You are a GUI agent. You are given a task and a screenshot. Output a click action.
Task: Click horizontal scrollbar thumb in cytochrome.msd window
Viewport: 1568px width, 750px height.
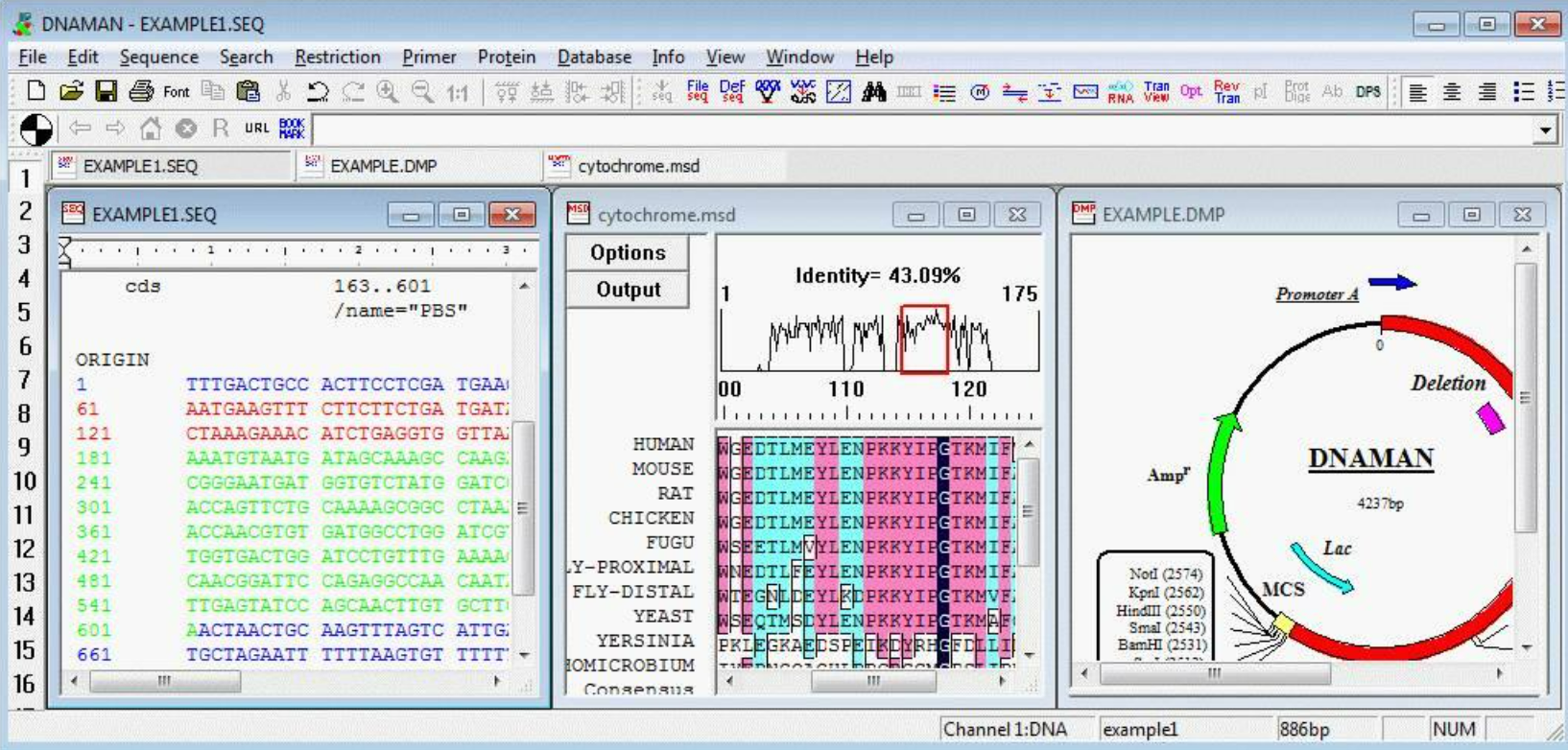(873, 681)
